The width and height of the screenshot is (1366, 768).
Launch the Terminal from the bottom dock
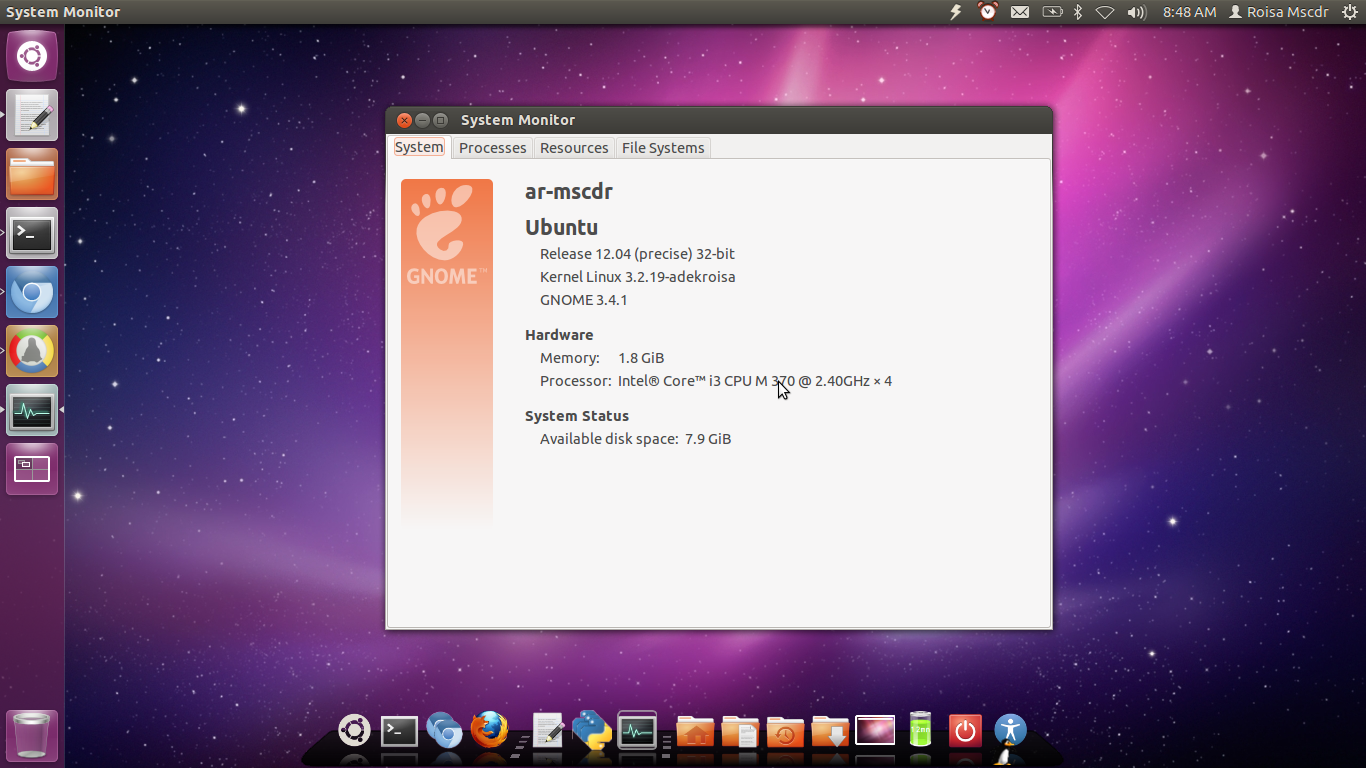pos(397,731)
